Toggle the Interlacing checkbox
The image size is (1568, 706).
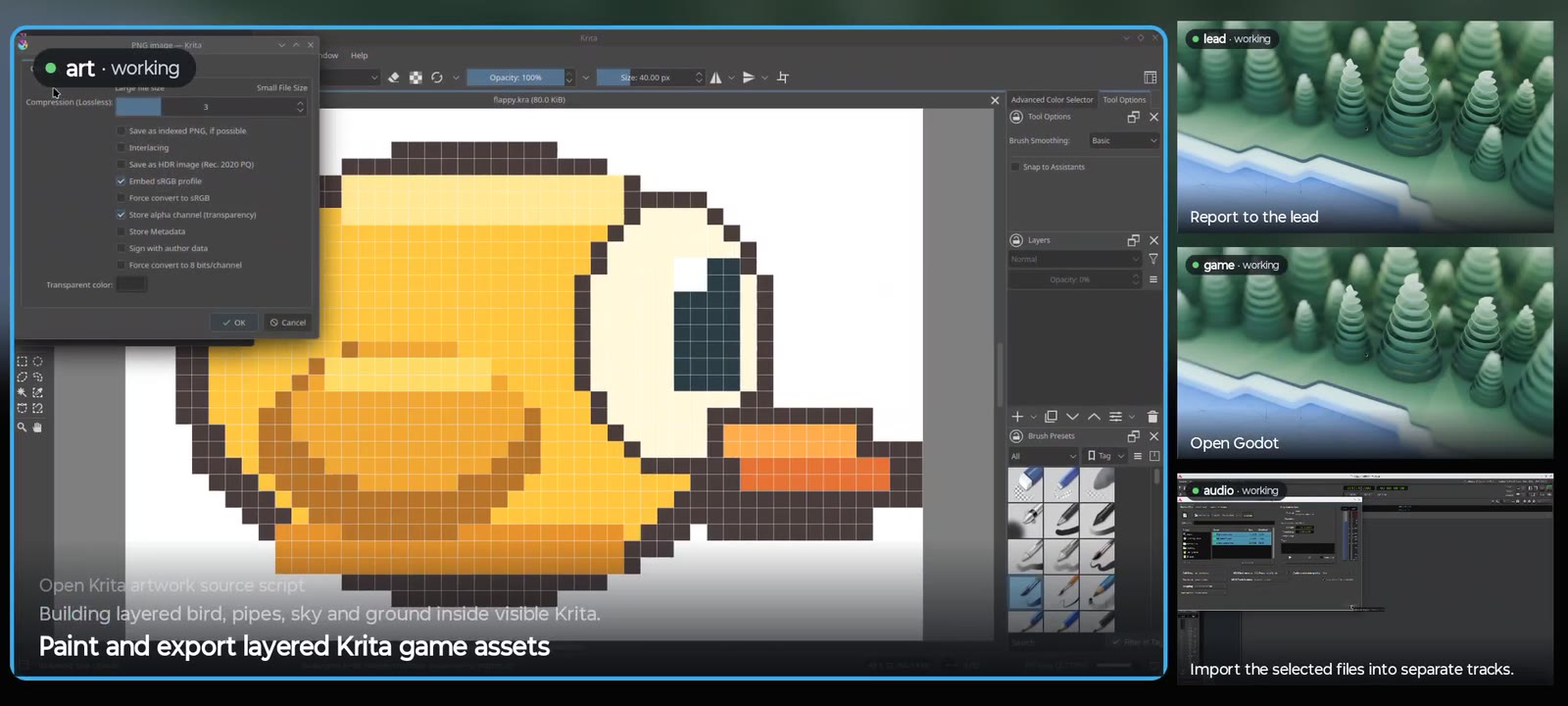pyautogui.click(x=122, y=147)
